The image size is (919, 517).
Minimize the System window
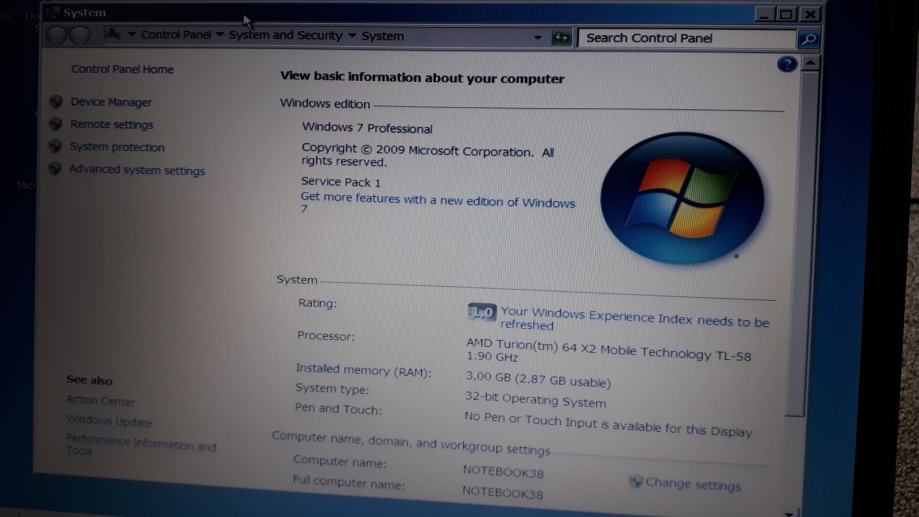click(764, 14)
